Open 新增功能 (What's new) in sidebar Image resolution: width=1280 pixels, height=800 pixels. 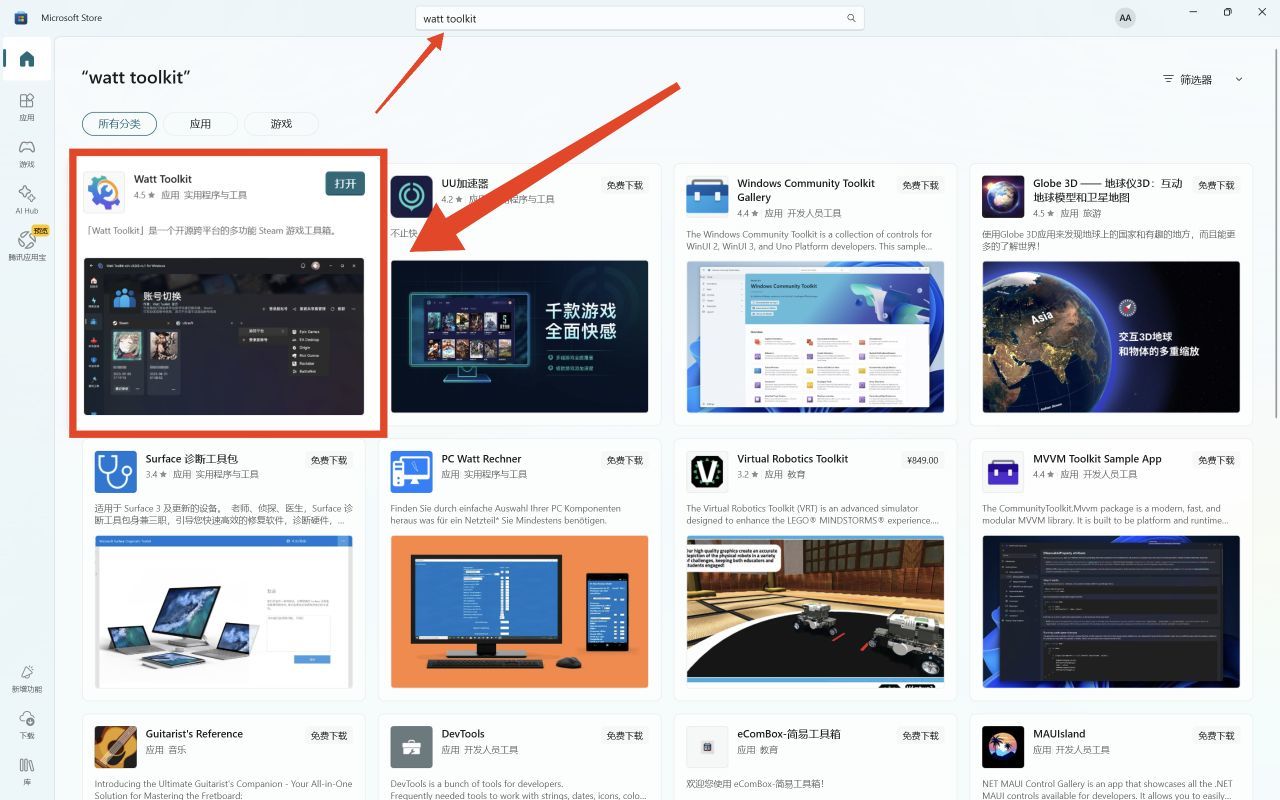click(27, 679)
